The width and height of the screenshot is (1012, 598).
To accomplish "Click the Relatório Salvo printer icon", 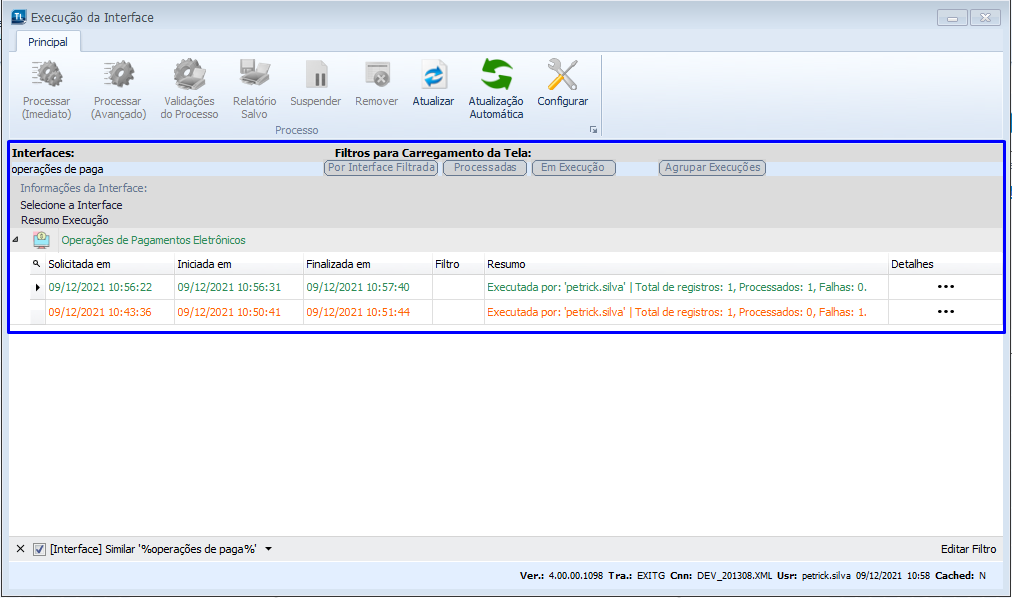I will pyautogui.click(x=254, y=75).
